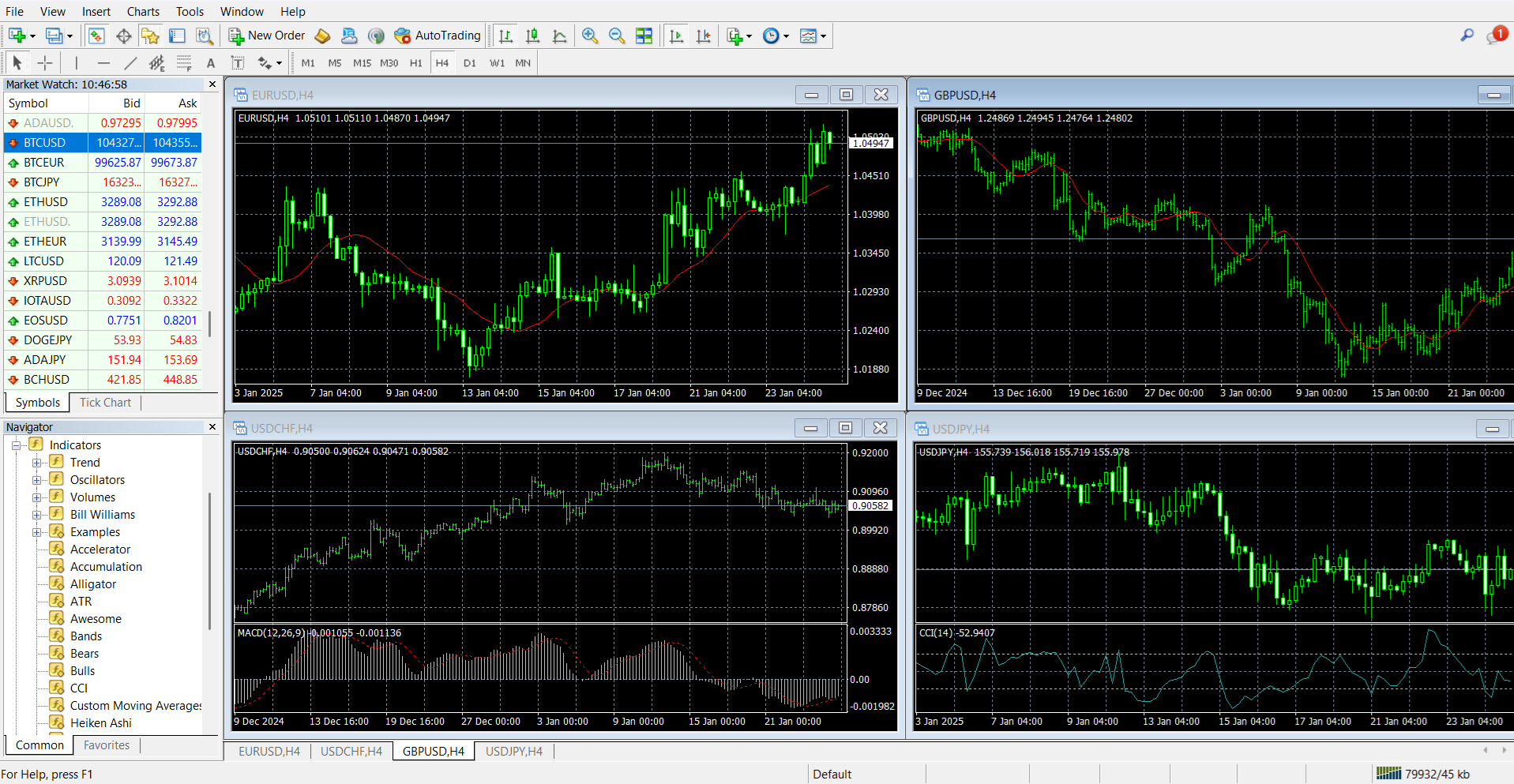Open the Profiles dropdown arrow
Image resolution: width=1514 pixels, height=784 pixels.
pos(70,36)
